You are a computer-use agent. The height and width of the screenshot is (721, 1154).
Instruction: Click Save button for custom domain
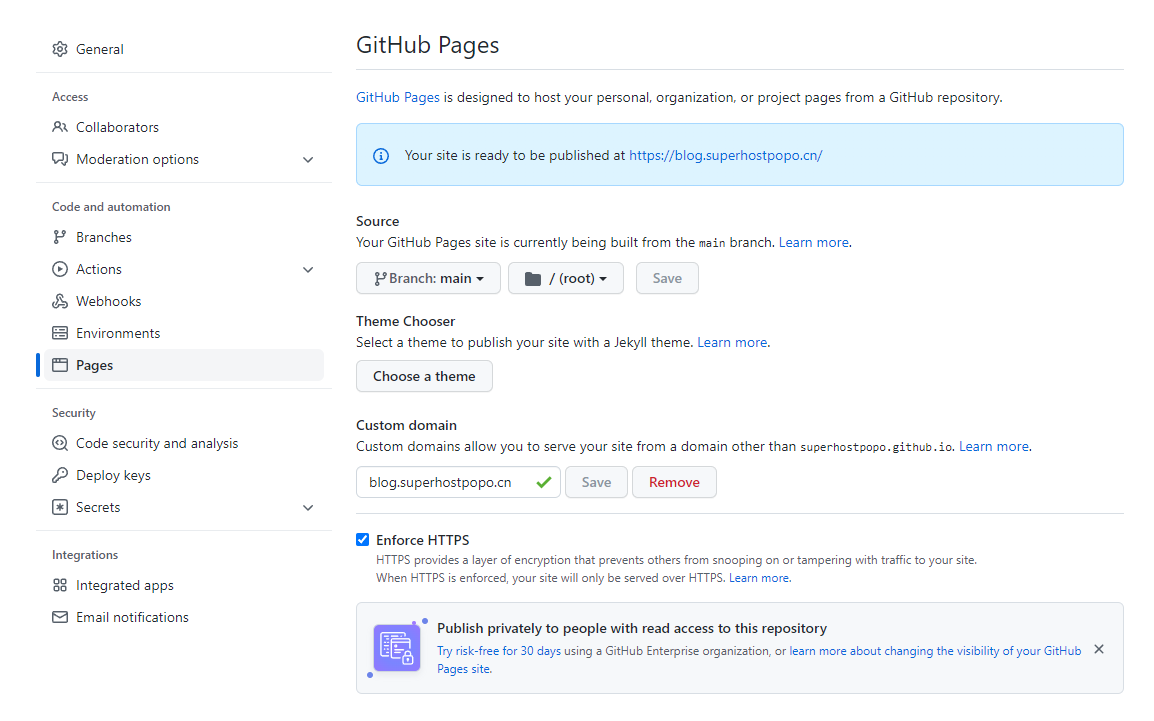(x=596, y=482)
